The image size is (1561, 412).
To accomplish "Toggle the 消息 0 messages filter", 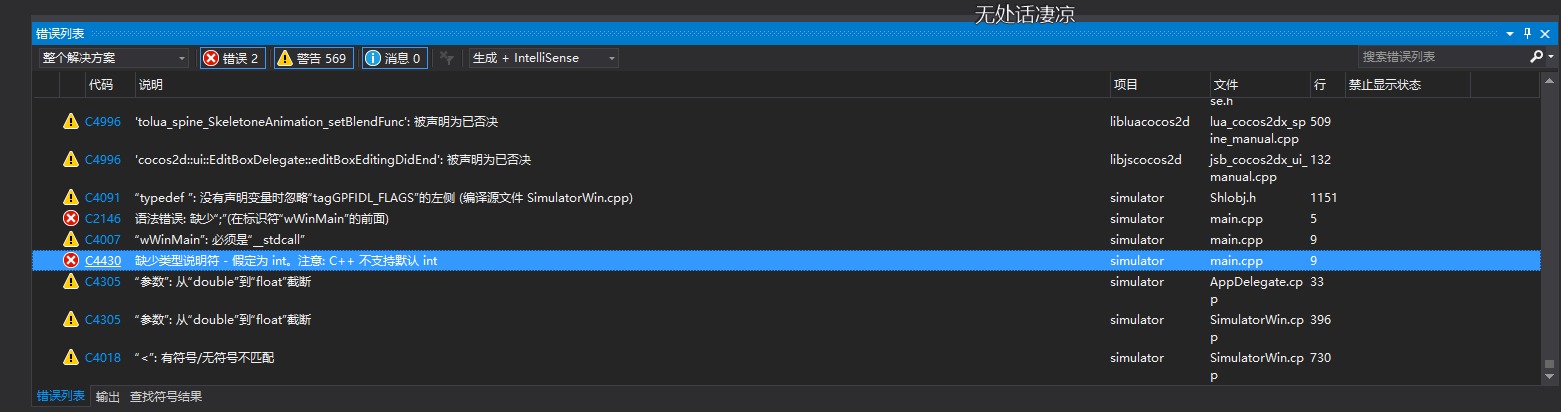I will pyautogui.click(x=394, y=58).
